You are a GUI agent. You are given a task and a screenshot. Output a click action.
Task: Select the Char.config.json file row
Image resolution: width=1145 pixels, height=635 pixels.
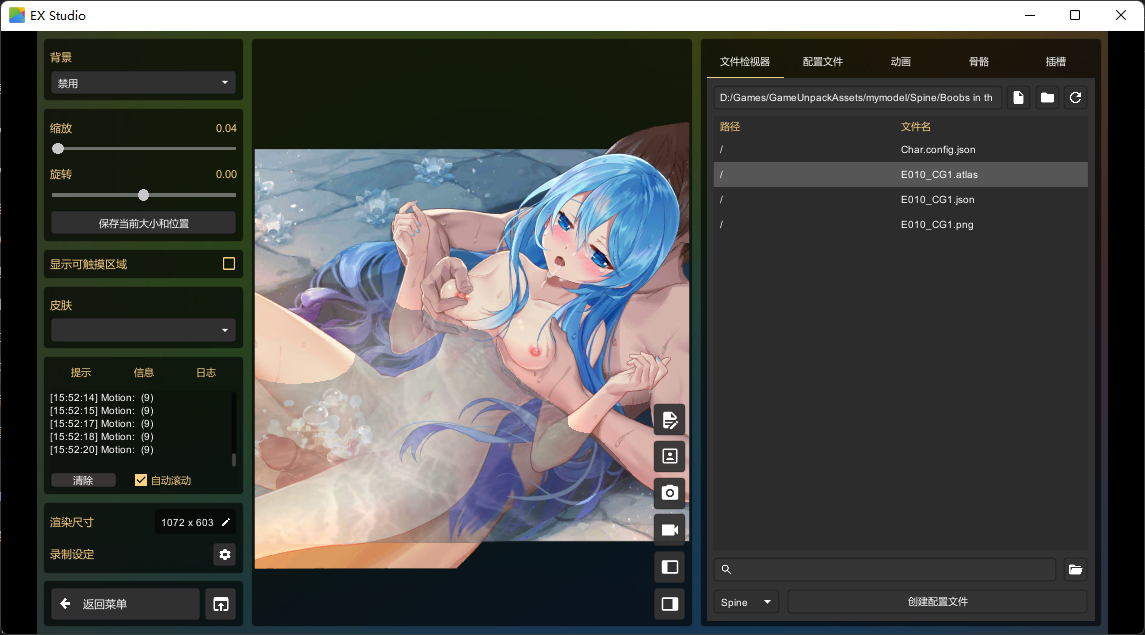(900, 150)
